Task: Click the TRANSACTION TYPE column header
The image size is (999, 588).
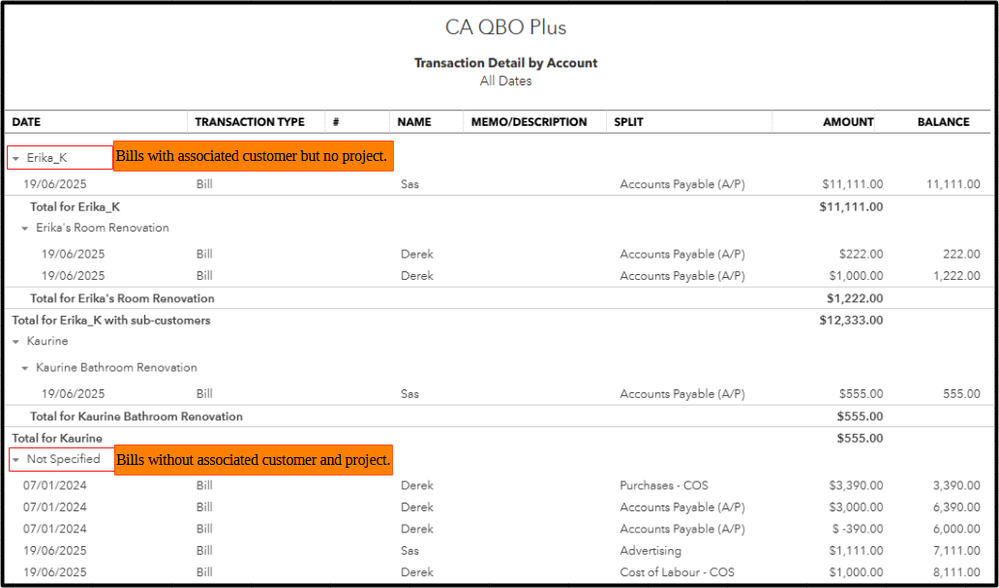Action: (249, 122)
